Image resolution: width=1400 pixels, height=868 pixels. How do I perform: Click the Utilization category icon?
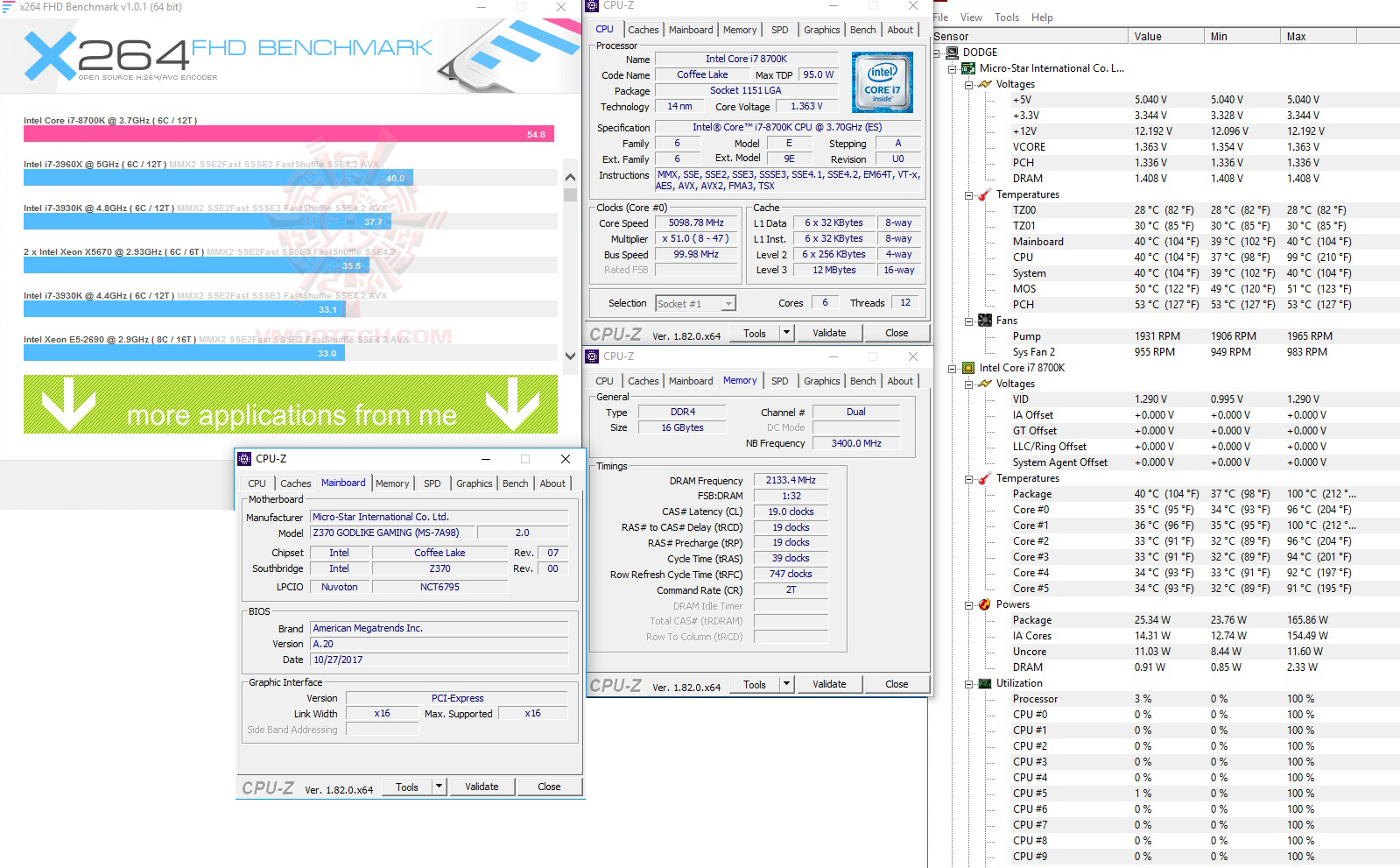point(984,683)
